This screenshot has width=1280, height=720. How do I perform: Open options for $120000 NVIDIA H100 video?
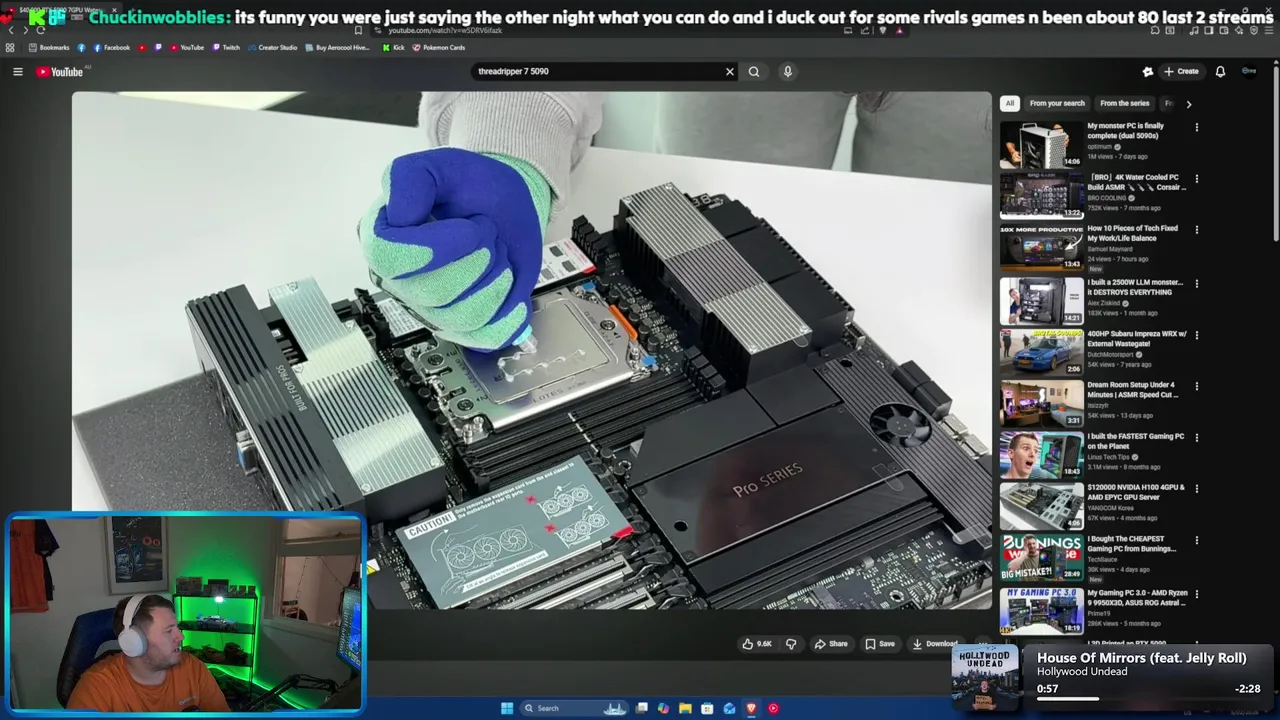pyautogui.click(x=1196, y=489)
